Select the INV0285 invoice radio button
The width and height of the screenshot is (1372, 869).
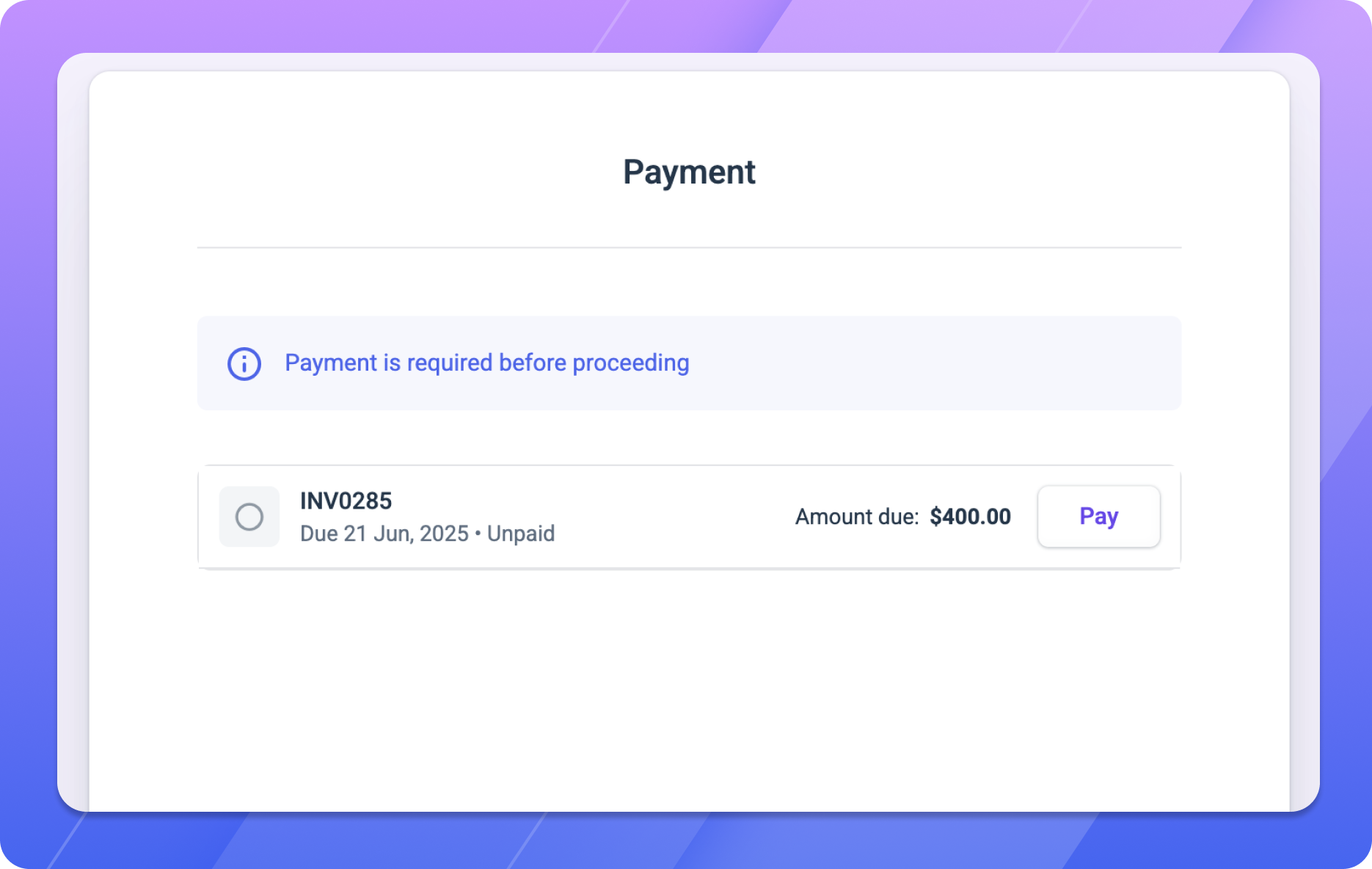pyautogui.click(x=249, y=517)
